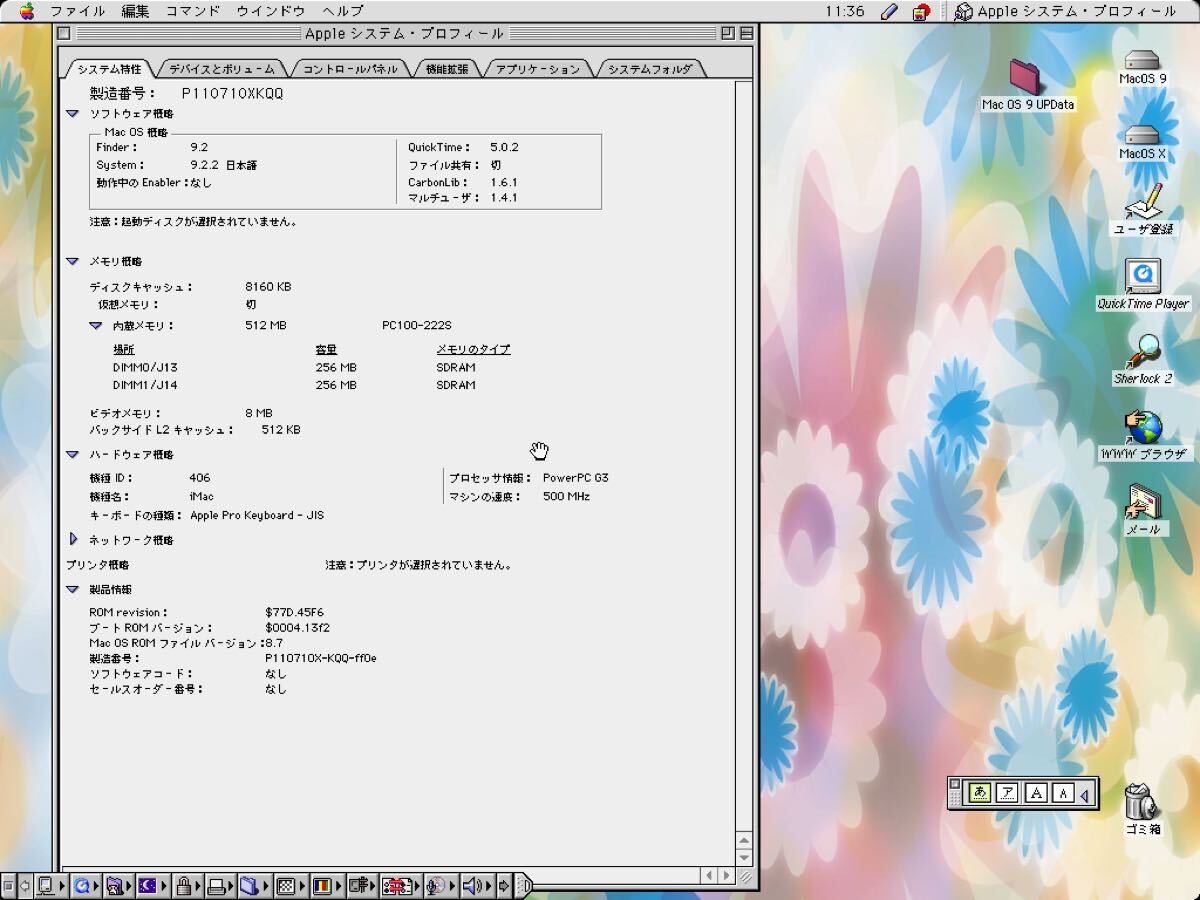
Task: Click the vertical scrollbar down arrow
Action: click(x=744, y=857)
